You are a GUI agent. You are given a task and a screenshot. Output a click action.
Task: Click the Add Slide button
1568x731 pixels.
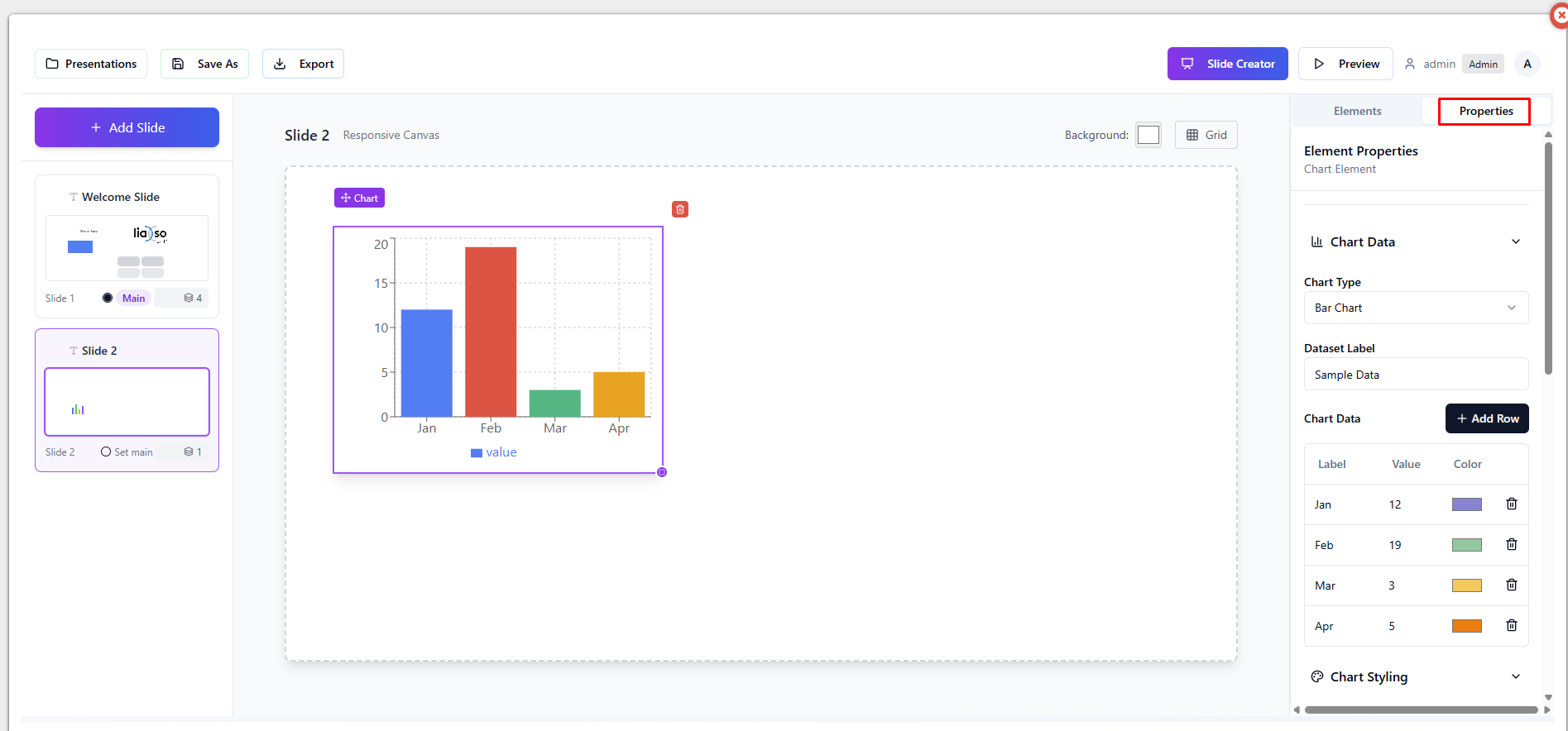127,127
